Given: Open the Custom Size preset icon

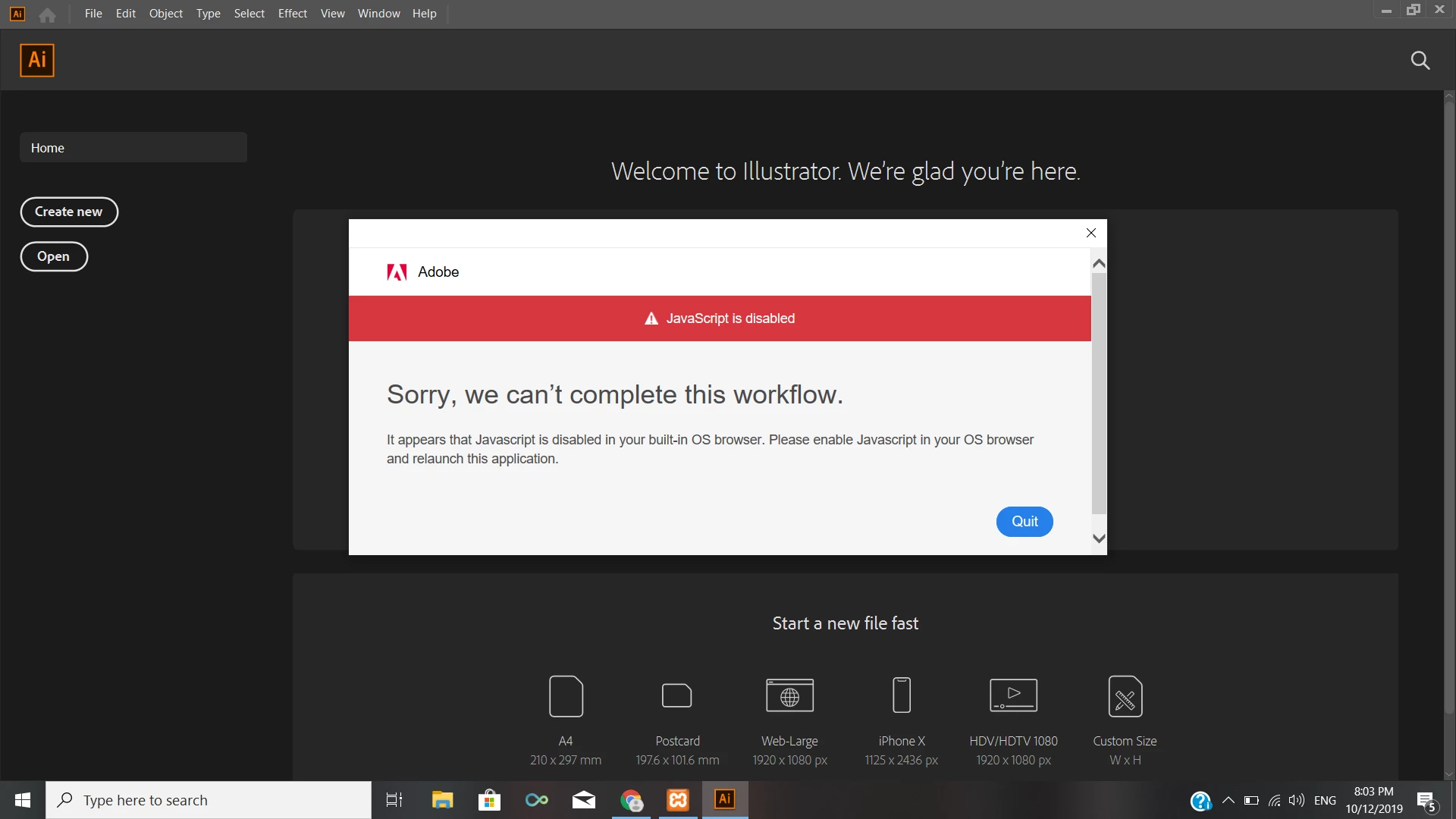Looking at the screenshot, I should coord(1125,695).
